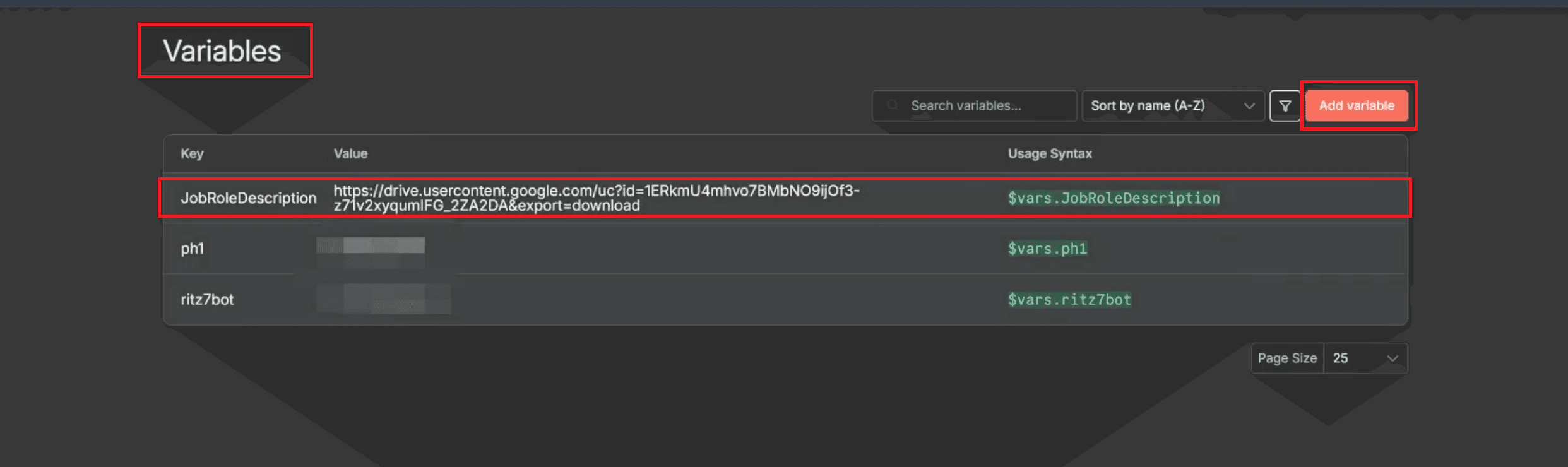
Task: Click the Add variable button
Action: tap(1357, 105)
